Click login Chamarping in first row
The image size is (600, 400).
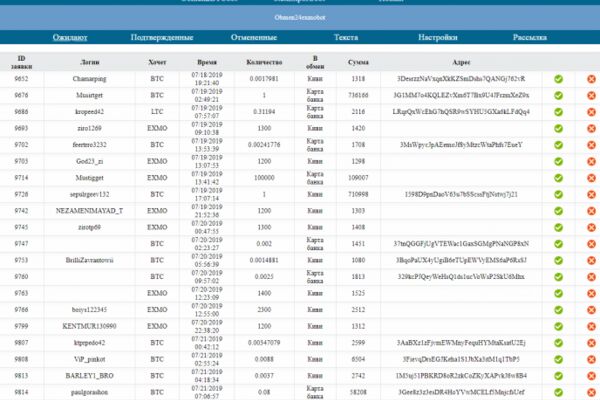click(90, 79)
